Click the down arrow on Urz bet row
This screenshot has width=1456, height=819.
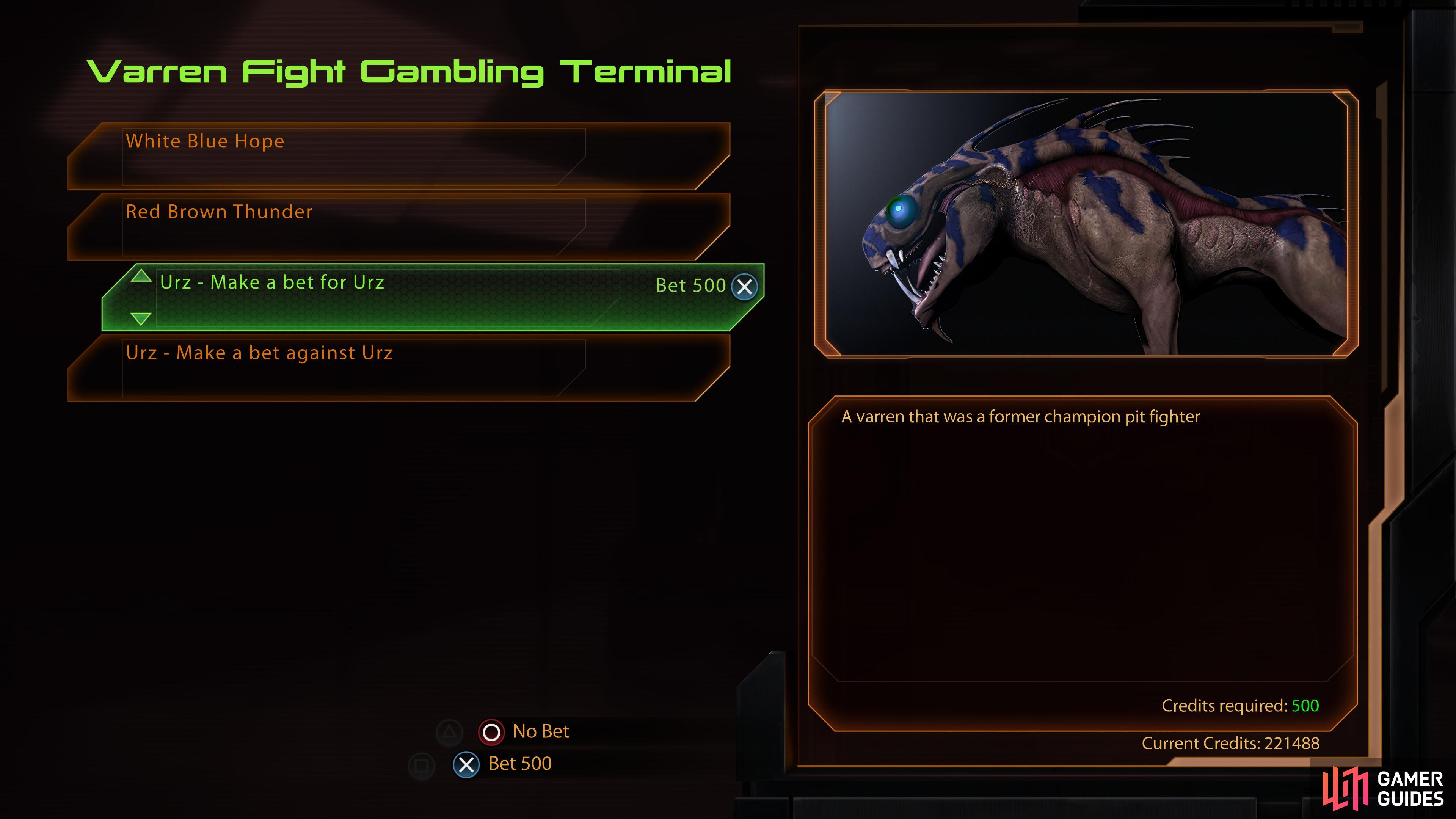click(141, 318)
